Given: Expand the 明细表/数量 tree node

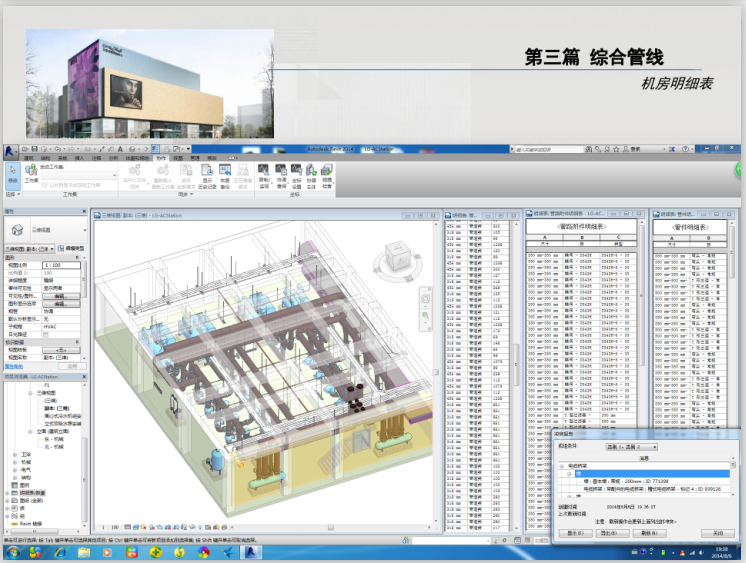Looking at the screenshot, I should (x=9, y=493).
